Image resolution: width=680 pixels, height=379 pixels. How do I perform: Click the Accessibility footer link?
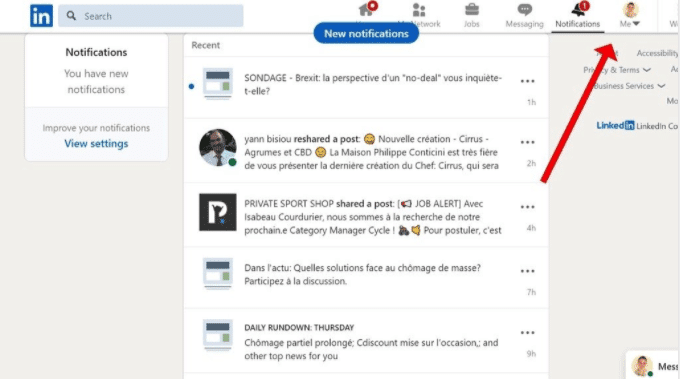tap(657, 53)
